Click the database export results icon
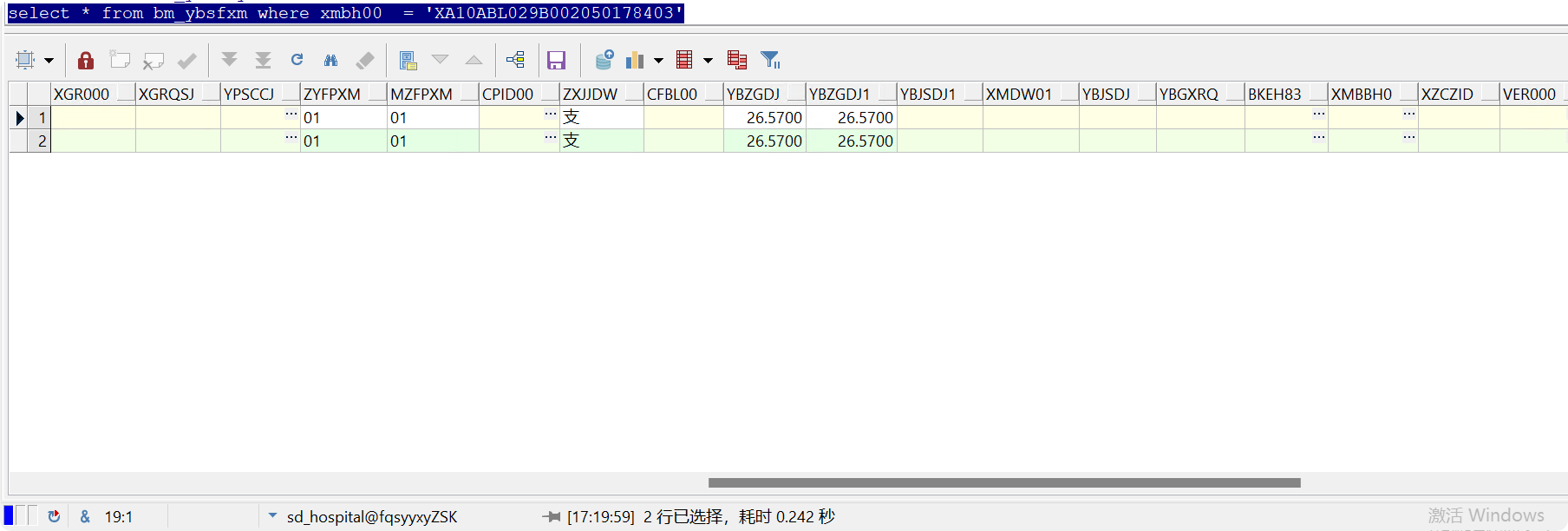The height and width of the screenshot is (531, 1568). click(604, 60)
